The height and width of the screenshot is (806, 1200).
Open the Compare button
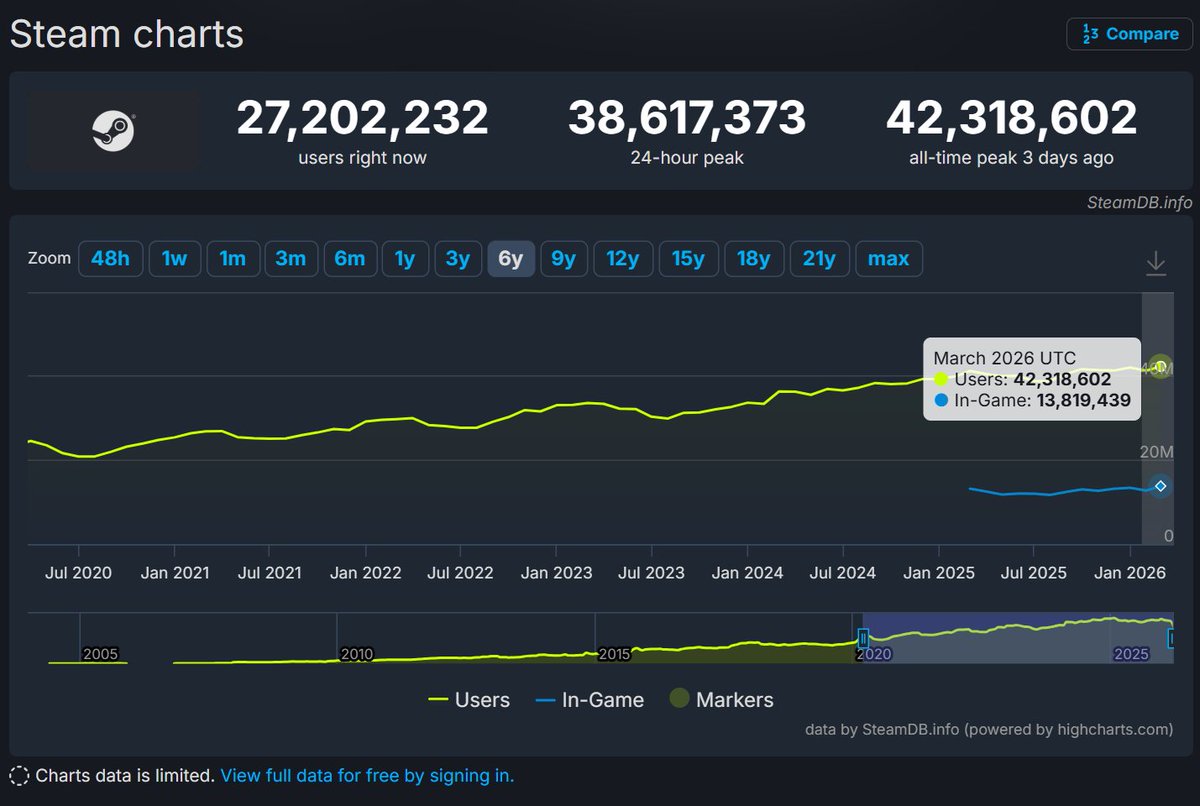1130,34
